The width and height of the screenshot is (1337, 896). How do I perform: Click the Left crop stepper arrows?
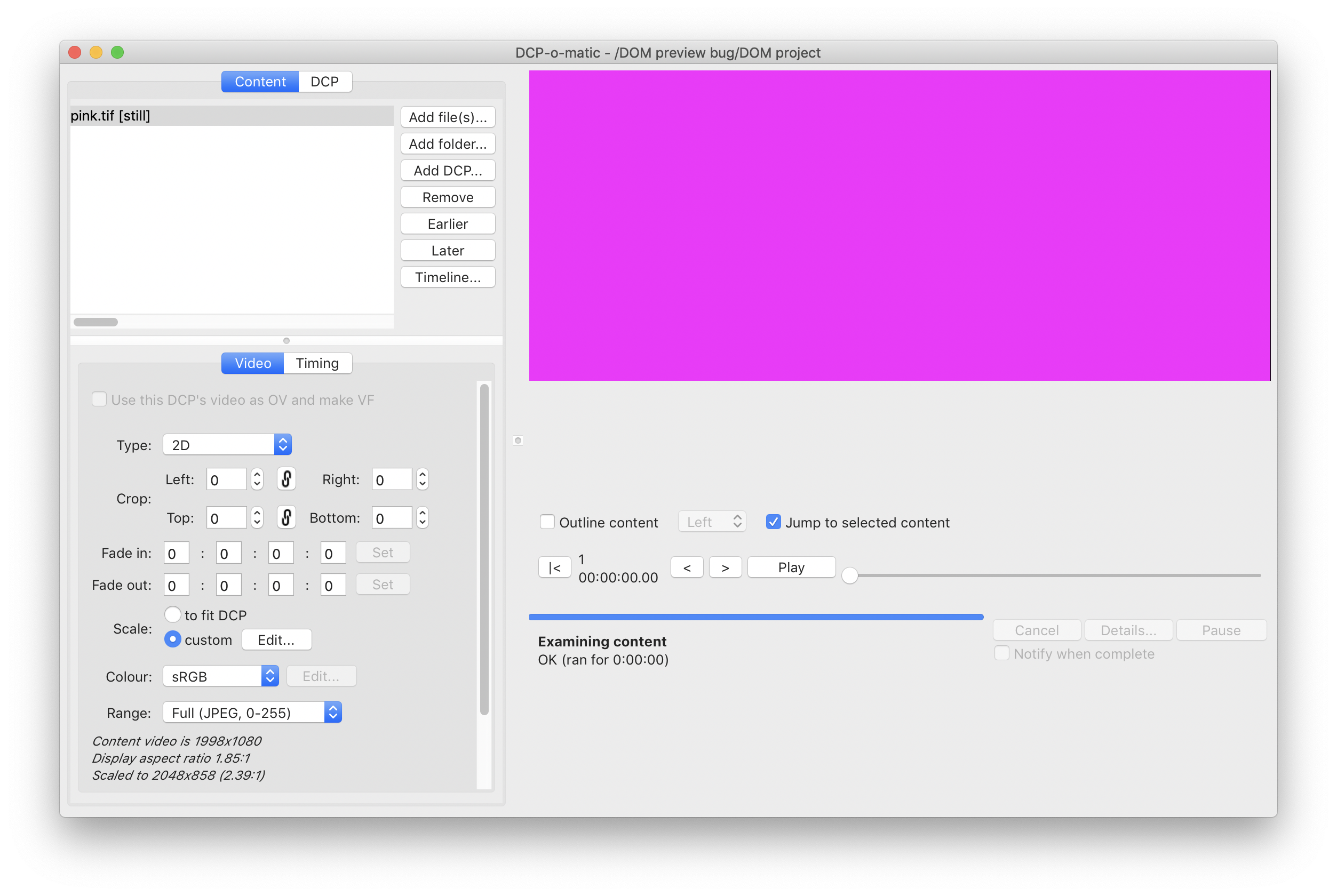[257, 479]
